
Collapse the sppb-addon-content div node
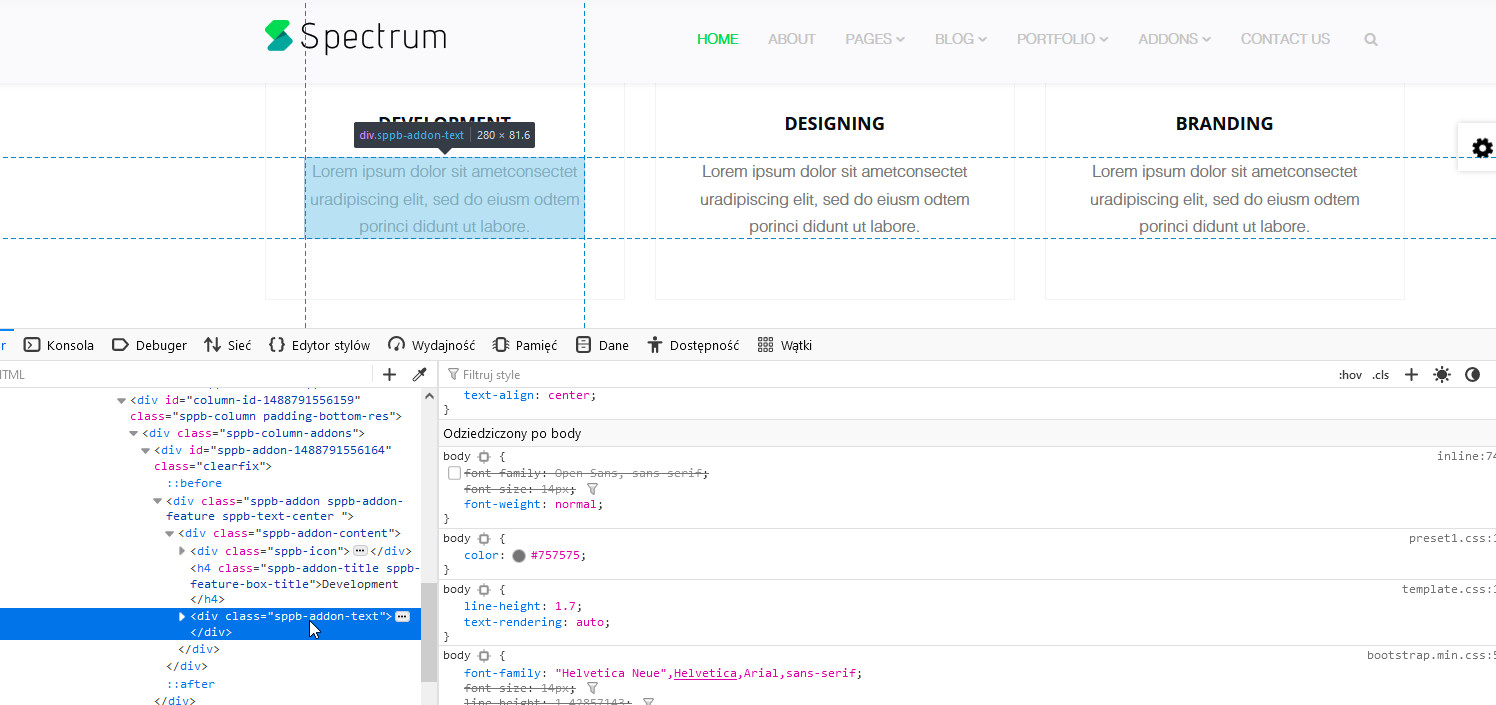[170, 534]
